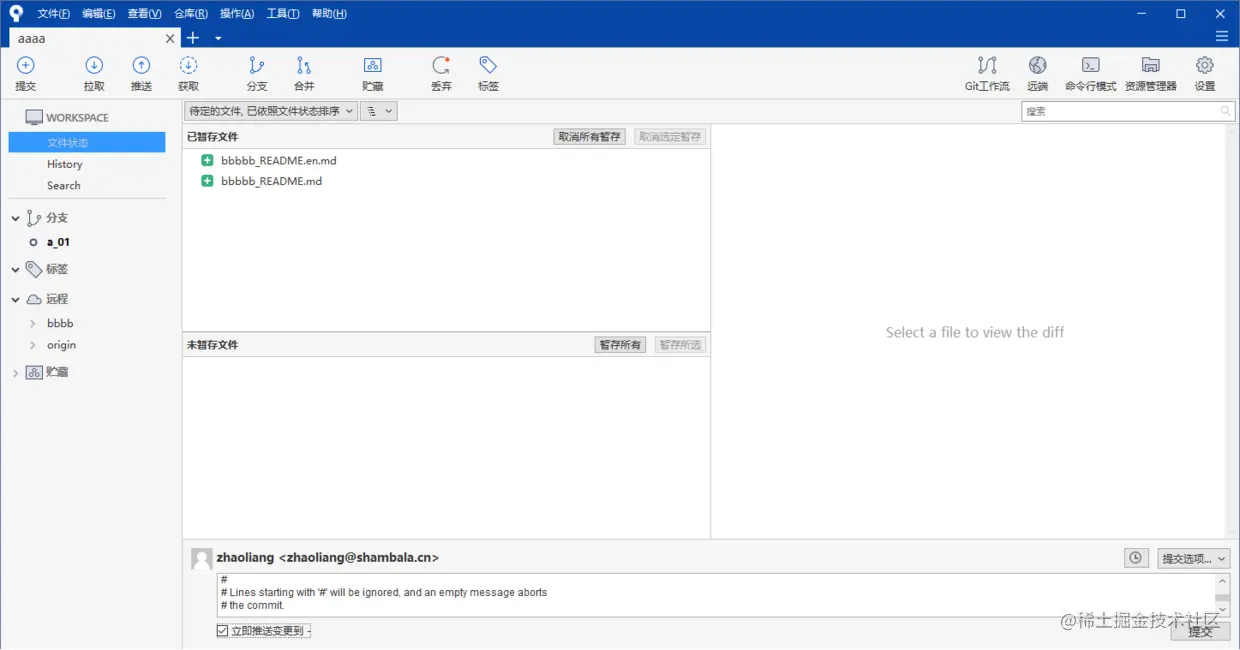This screenshot has width=1240, height=650.
Task: Click the 提交 commit button at bottom right
Action: [x=1200, y=631]
